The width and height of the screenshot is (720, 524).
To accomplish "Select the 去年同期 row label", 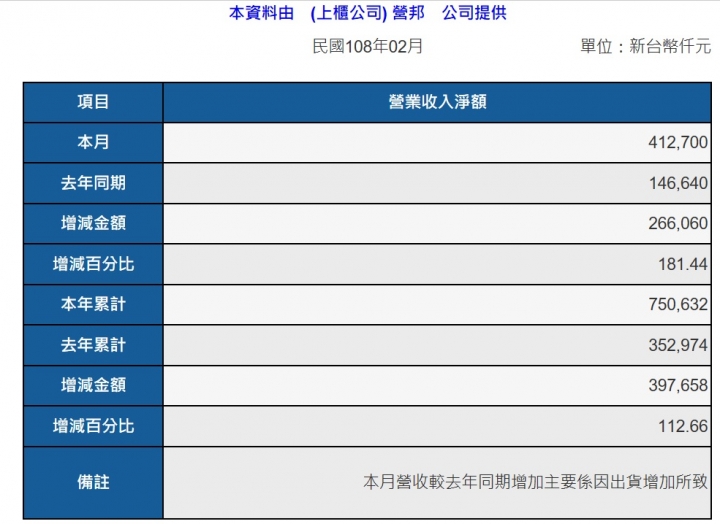I will pos(93,183).
